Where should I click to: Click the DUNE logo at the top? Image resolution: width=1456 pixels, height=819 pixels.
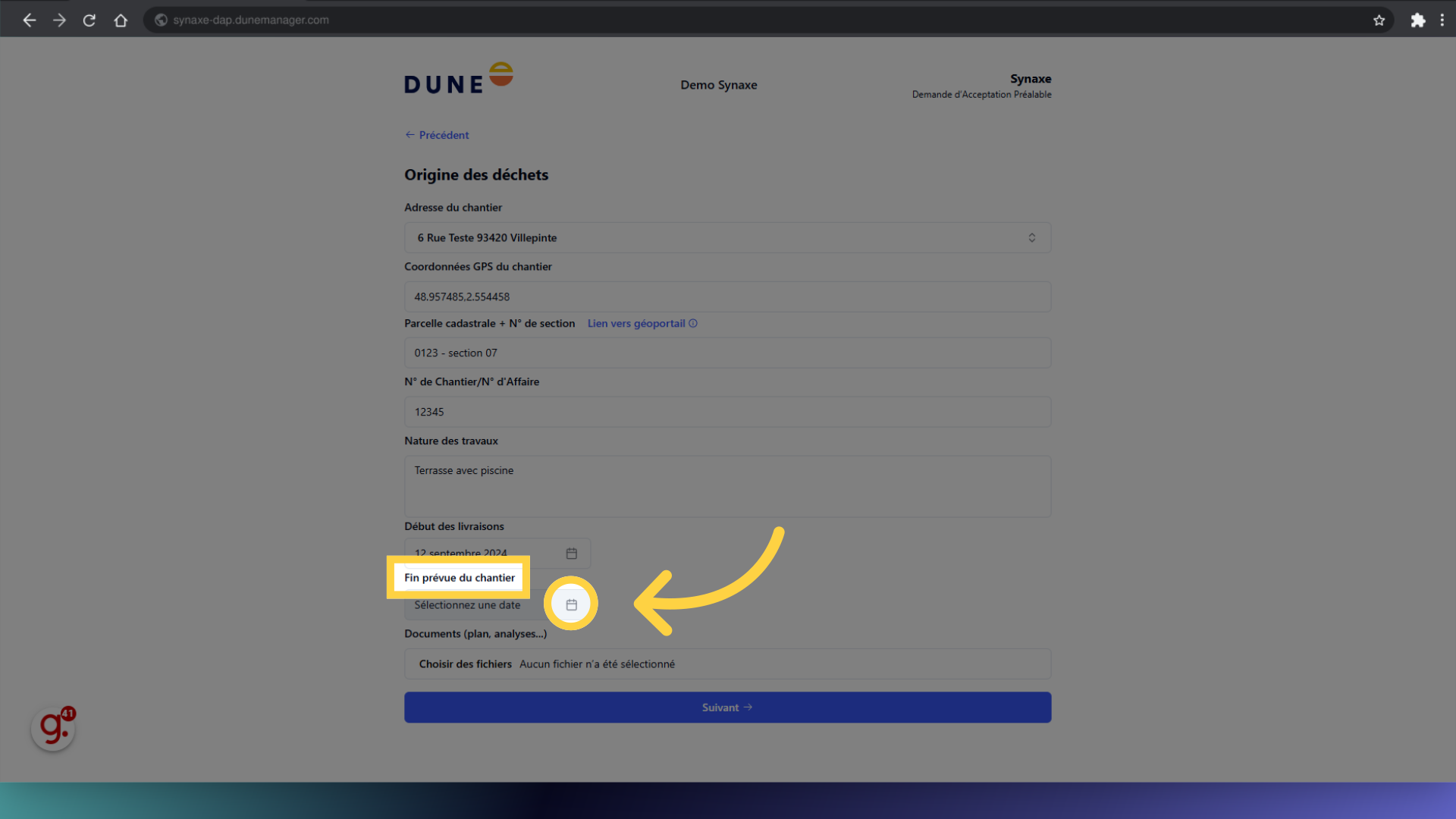(x=458, y=77)
